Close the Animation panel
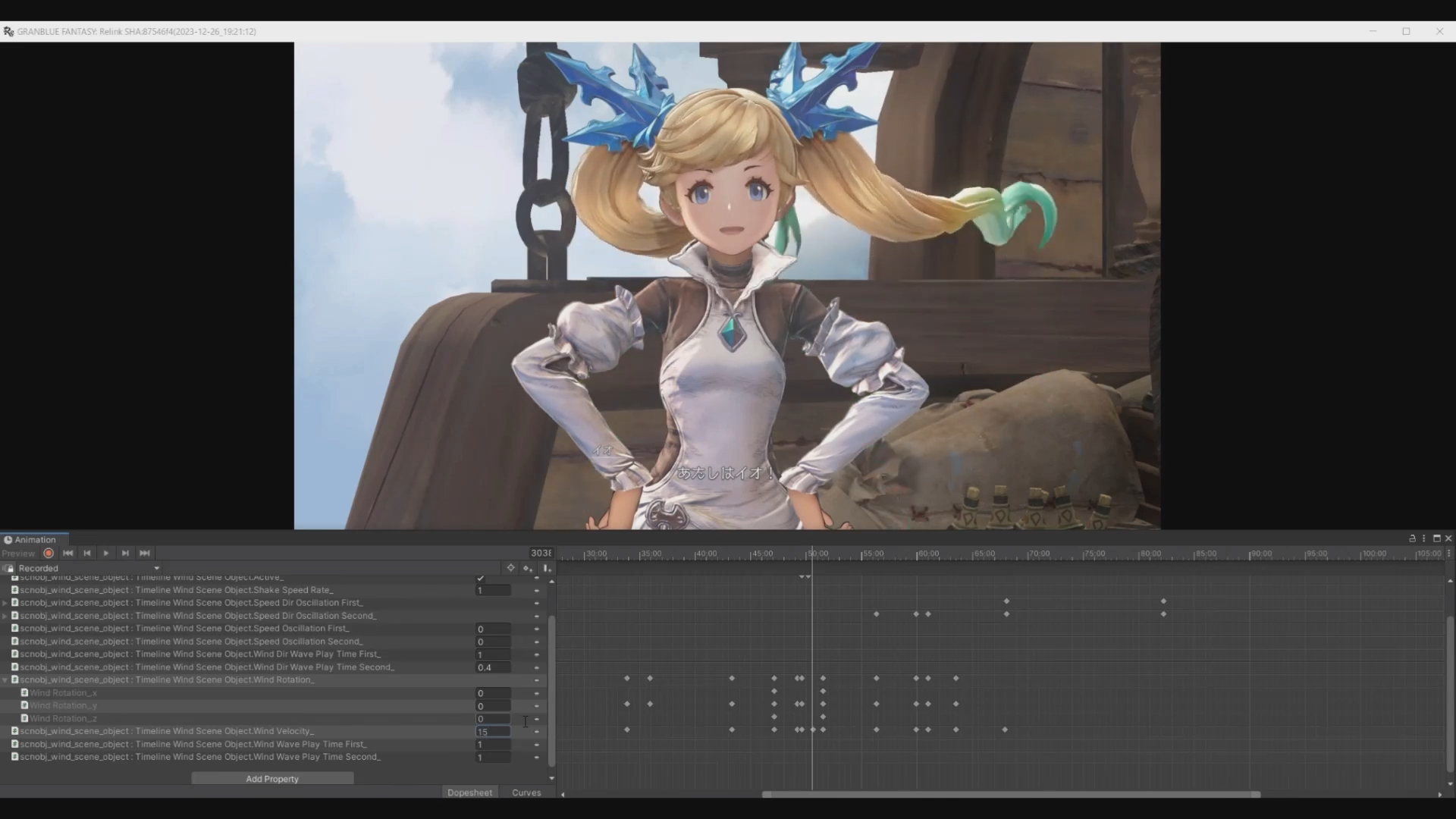Viewport: 1456px width, 819px height. tap(1448, 538)
